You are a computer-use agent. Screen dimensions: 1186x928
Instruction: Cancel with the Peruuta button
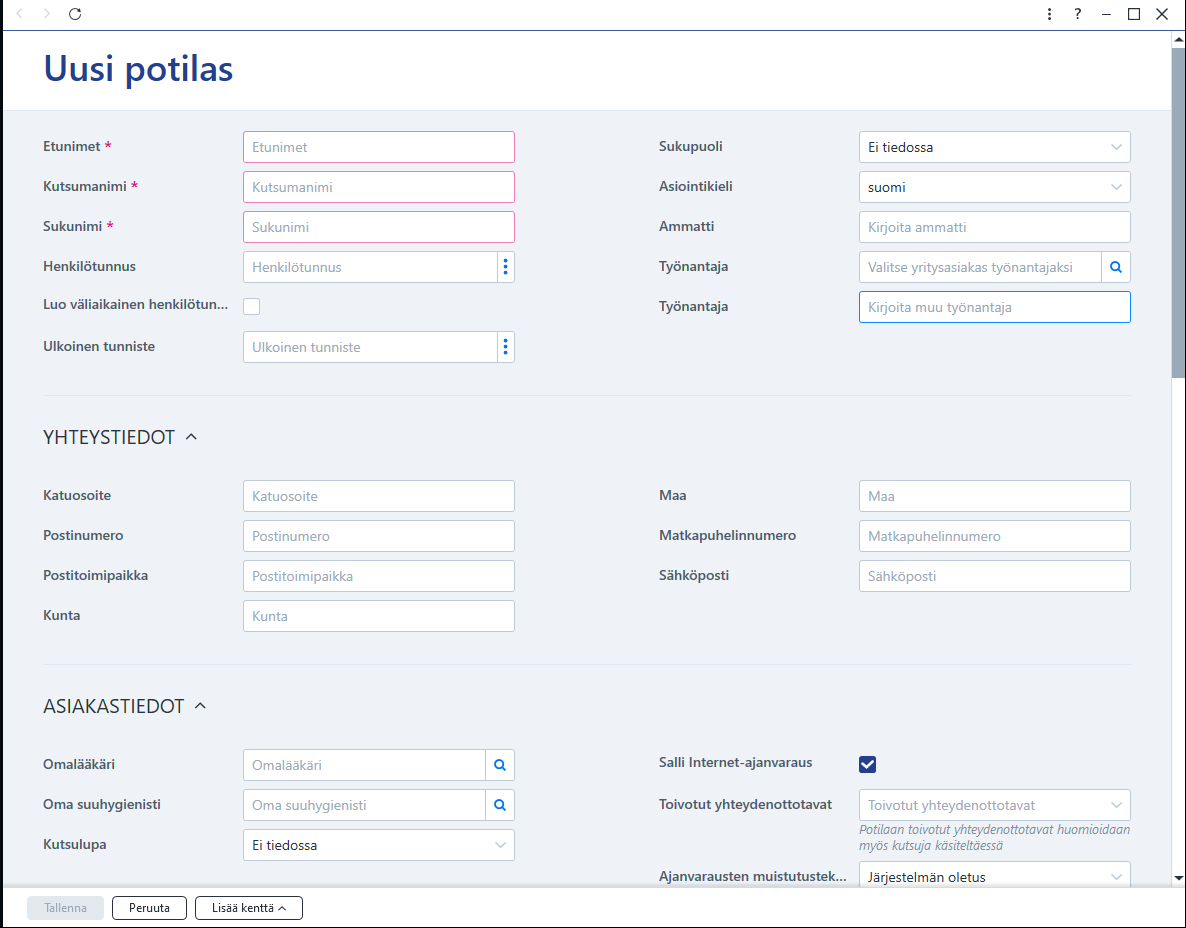149,908
